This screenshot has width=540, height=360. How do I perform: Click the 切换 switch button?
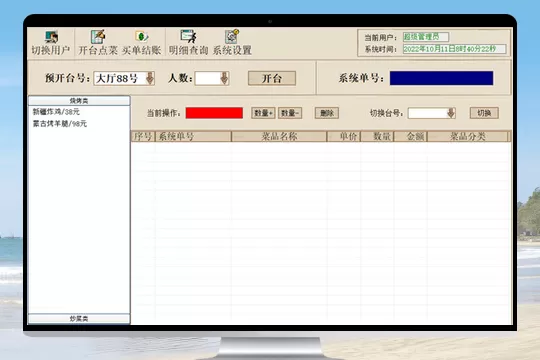[484, 113]
